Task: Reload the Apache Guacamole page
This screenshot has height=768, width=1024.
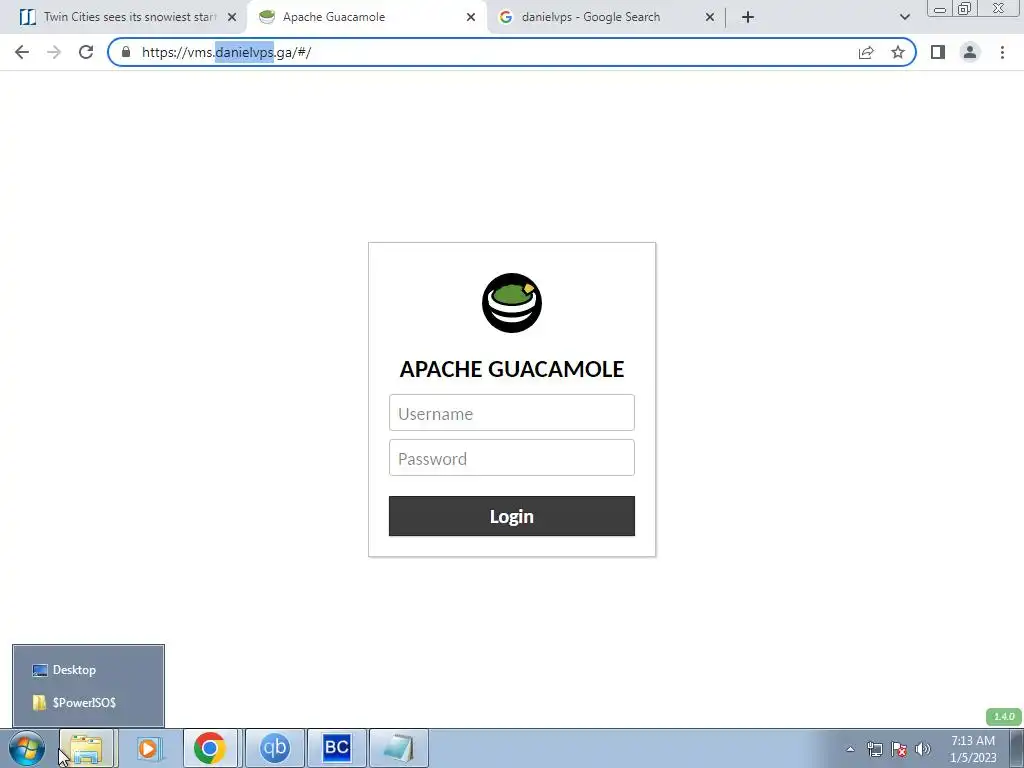Action: pyautogui.click(x=86, y=52)
